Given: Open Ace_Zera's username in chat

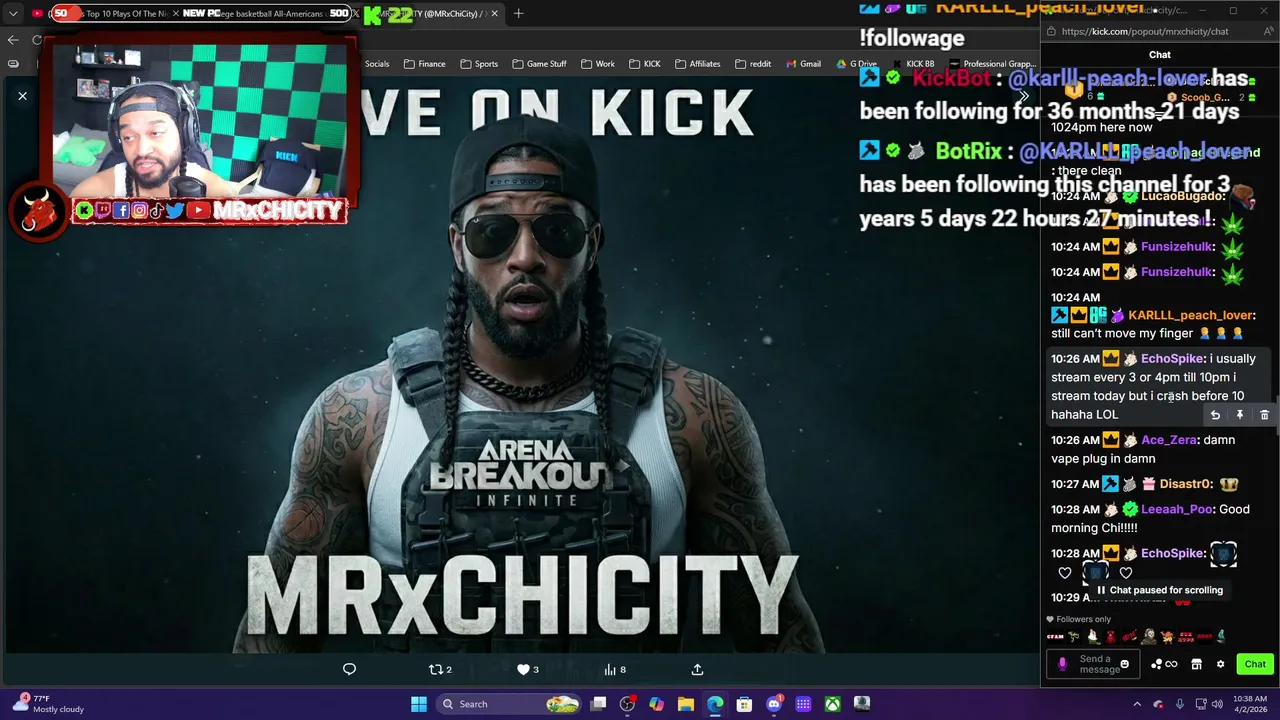Looking at the screenshot, I should pyautogui.click(x=1169, y=440).
